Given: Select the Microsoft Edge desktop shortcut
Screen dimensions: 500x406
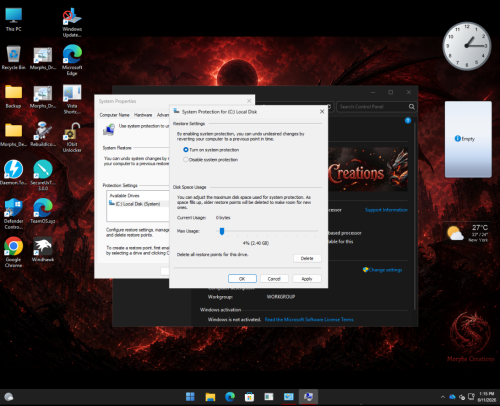Looking at the screenshot, I should (x=72, y=60).
